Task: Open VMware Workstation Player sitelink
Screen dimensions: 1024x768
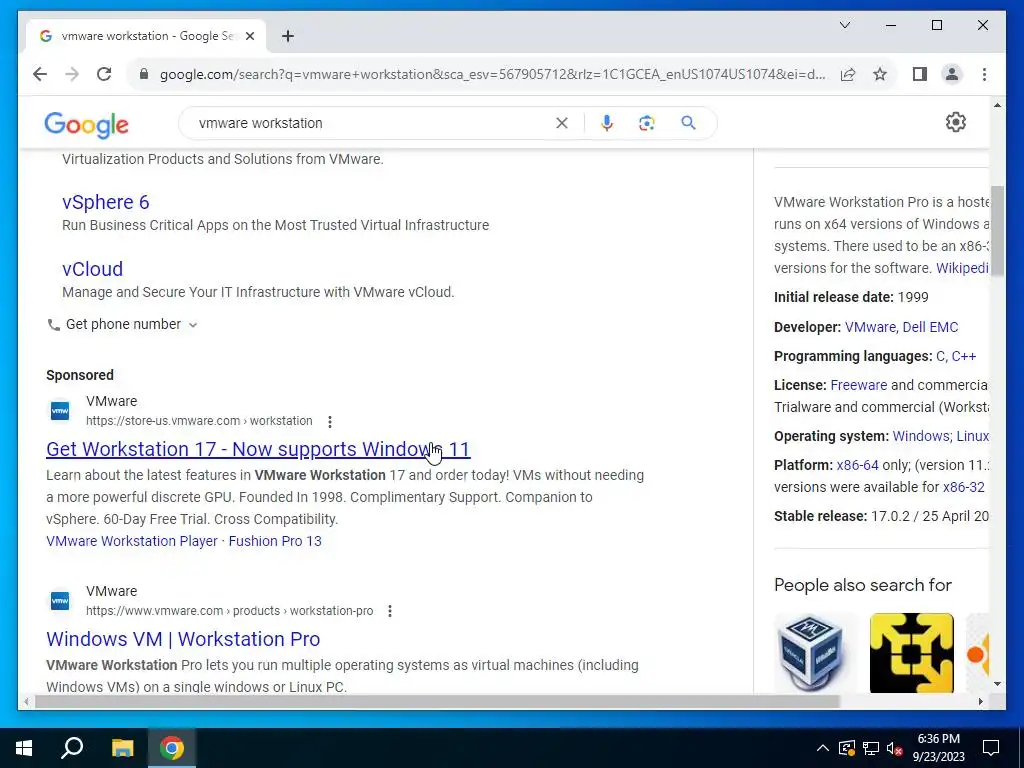Action: (132, 541)
